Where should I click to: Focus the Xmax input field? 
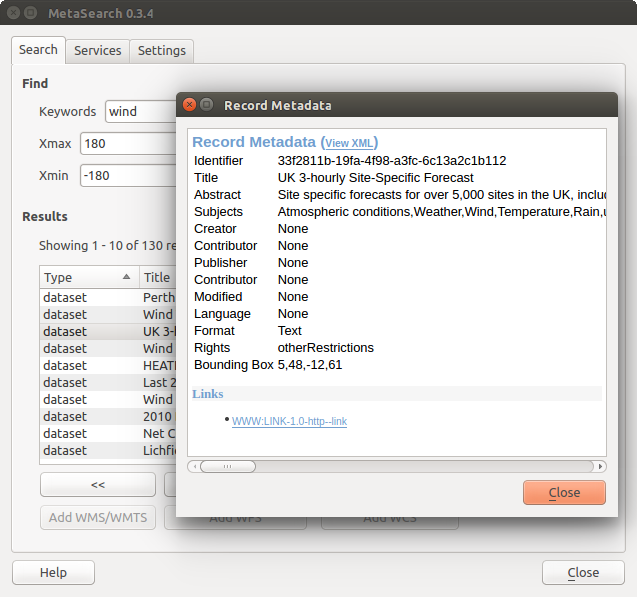coord(128,144)
